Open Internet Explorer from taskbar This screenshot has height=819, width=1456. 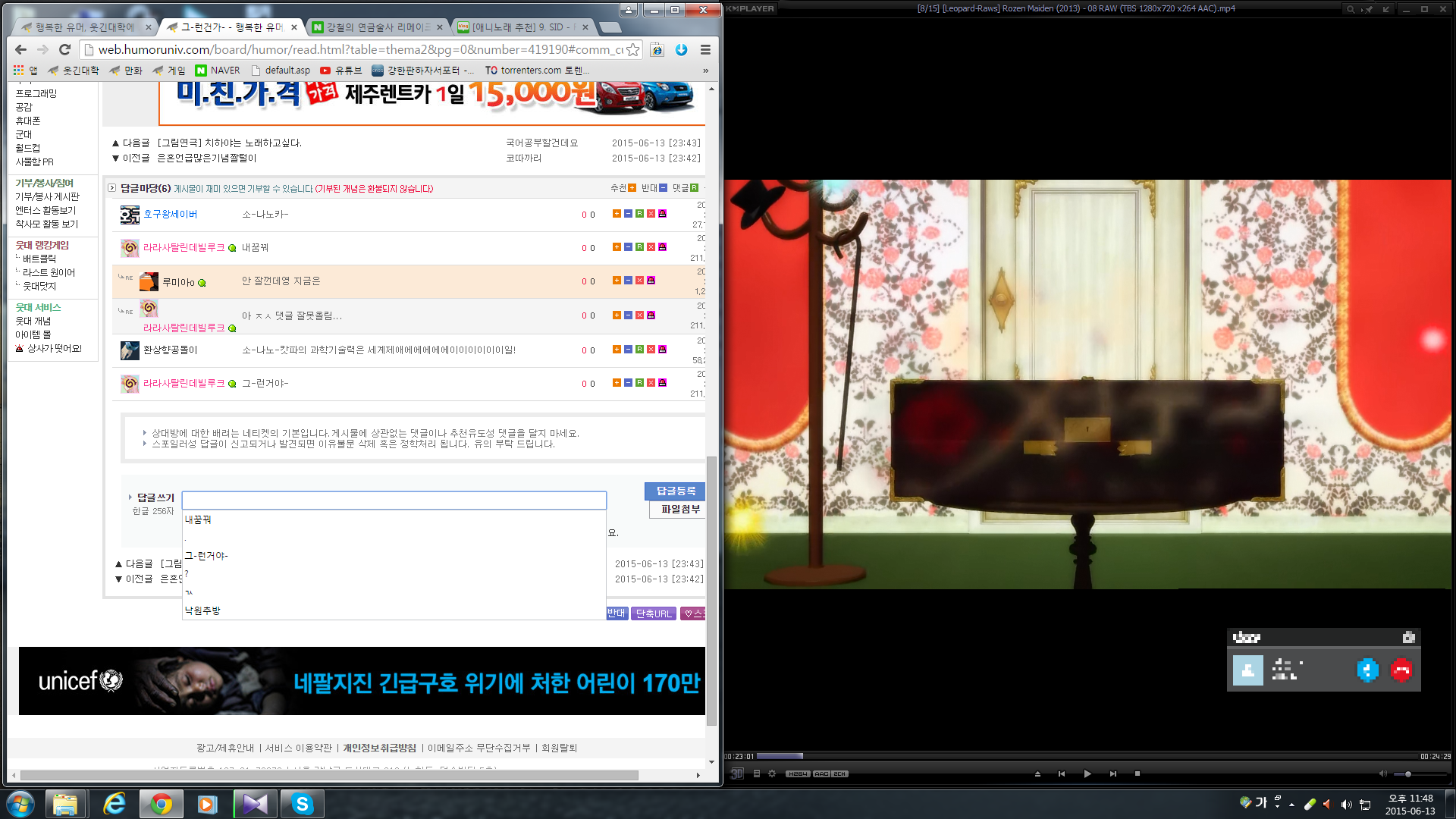114,804
